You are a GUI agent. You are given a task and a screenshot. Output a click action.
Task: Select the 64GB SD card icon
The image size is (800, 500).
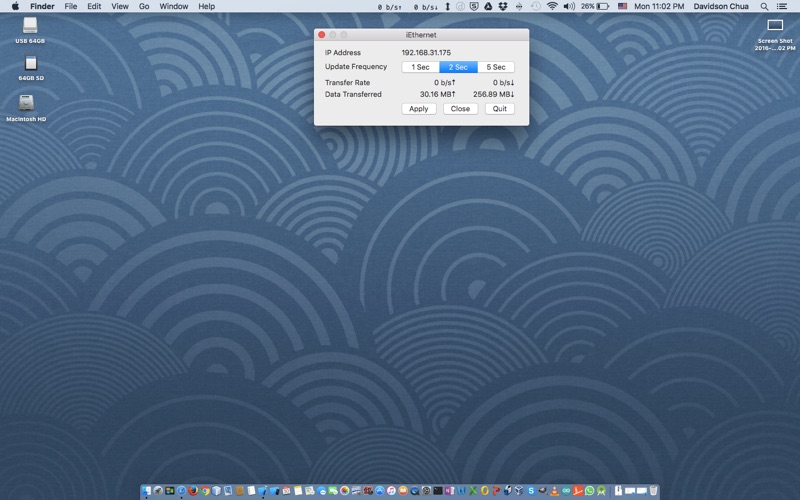click(x=30, y=65)
